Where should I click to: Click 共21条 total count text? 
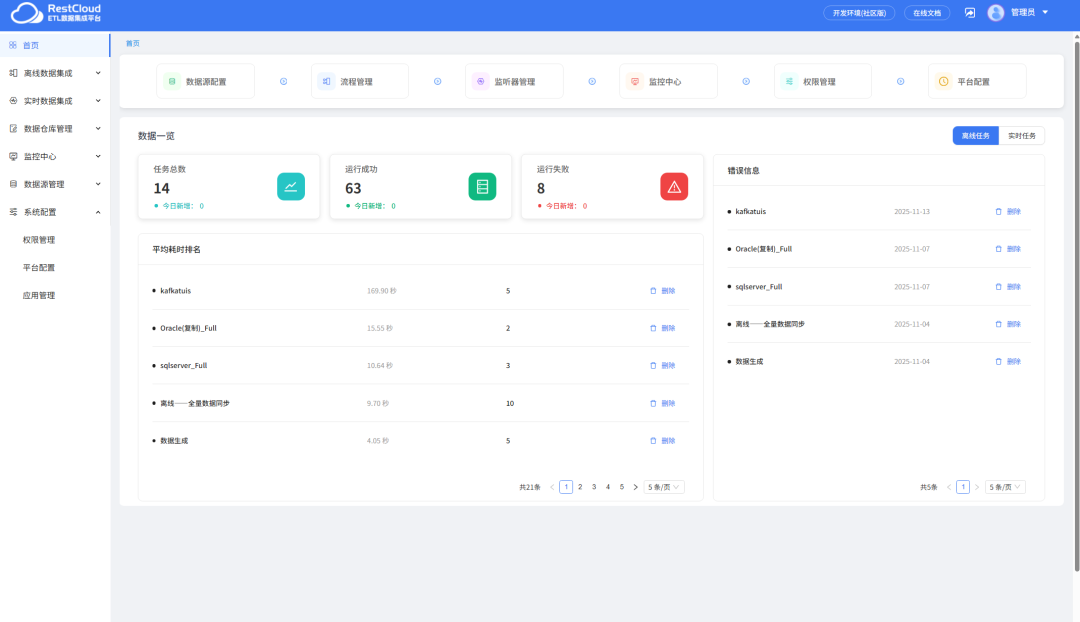[x=530, y=487]
